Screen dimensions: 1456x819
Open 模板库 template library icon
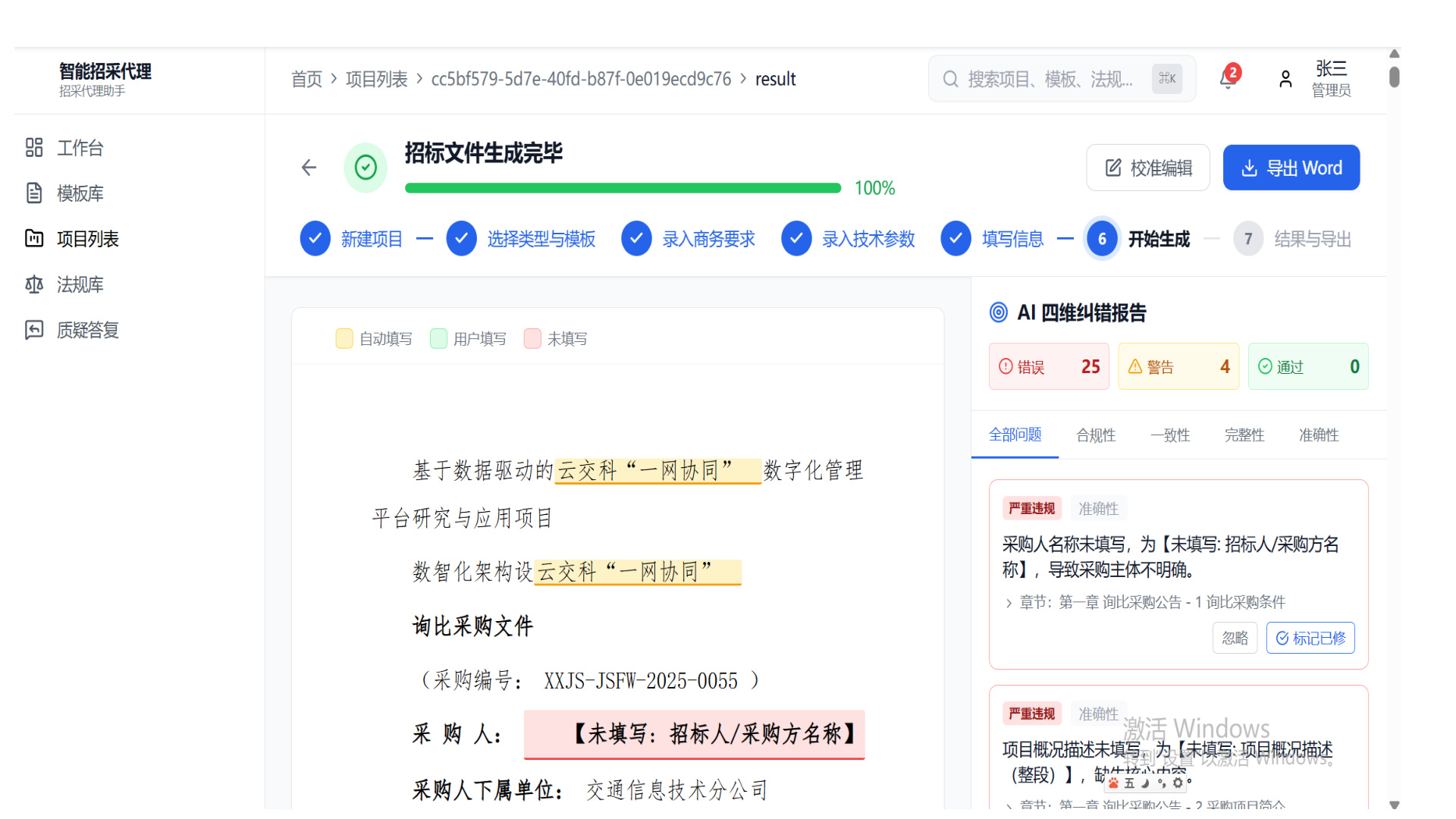click(x=34, y=193)
